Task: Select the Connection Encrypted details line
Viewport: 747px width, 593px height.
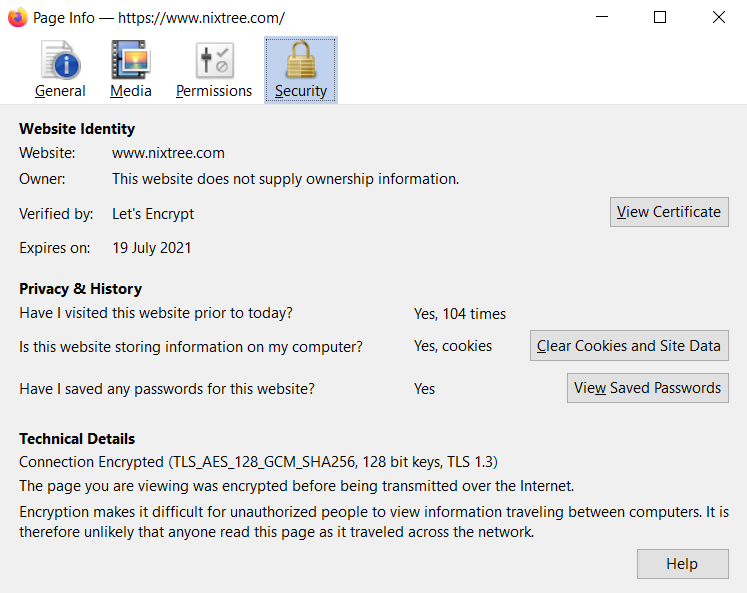Action: (x=258, y=462)
